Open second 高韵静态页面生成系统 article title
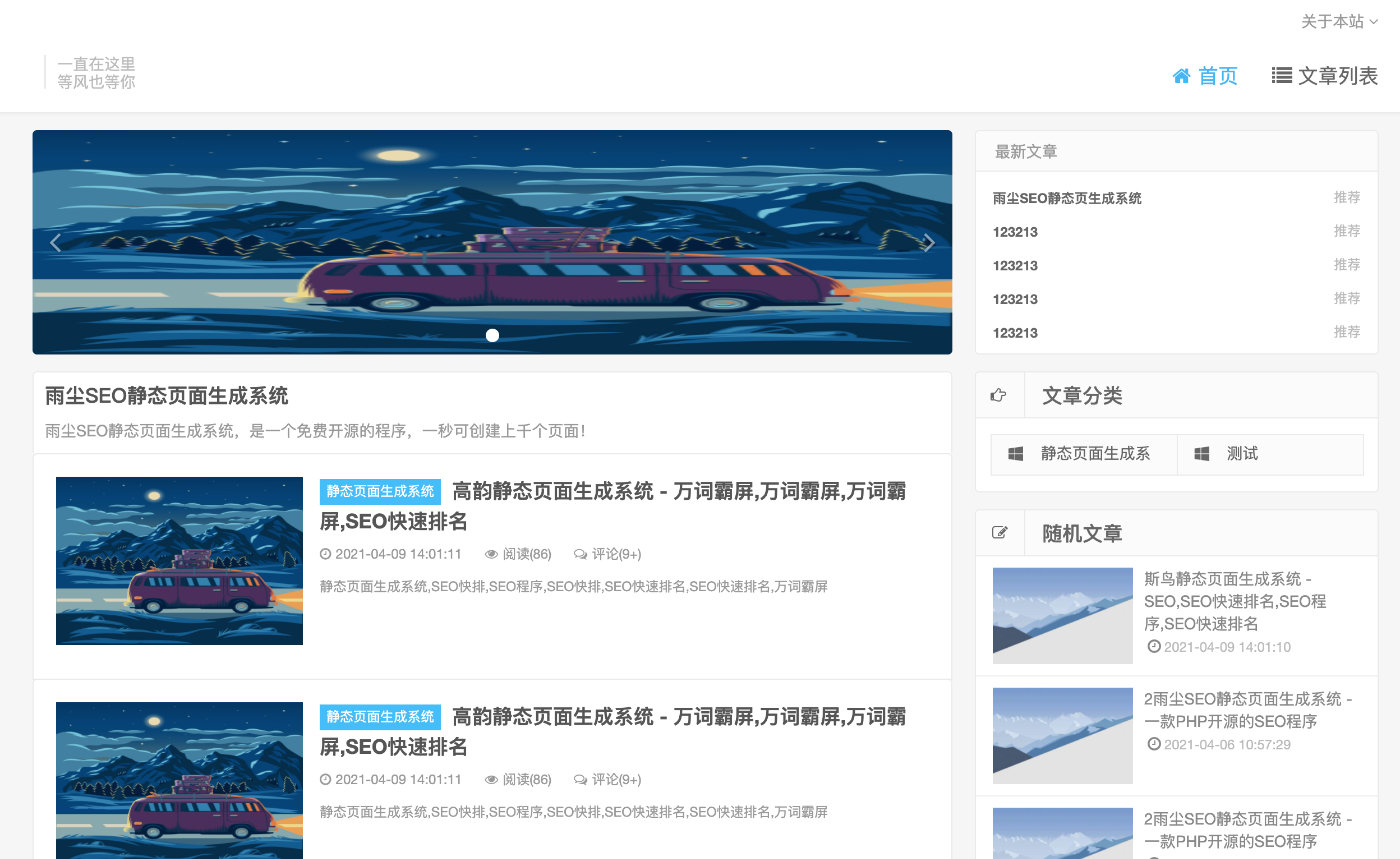1400x859 pixels. [613, 731]
